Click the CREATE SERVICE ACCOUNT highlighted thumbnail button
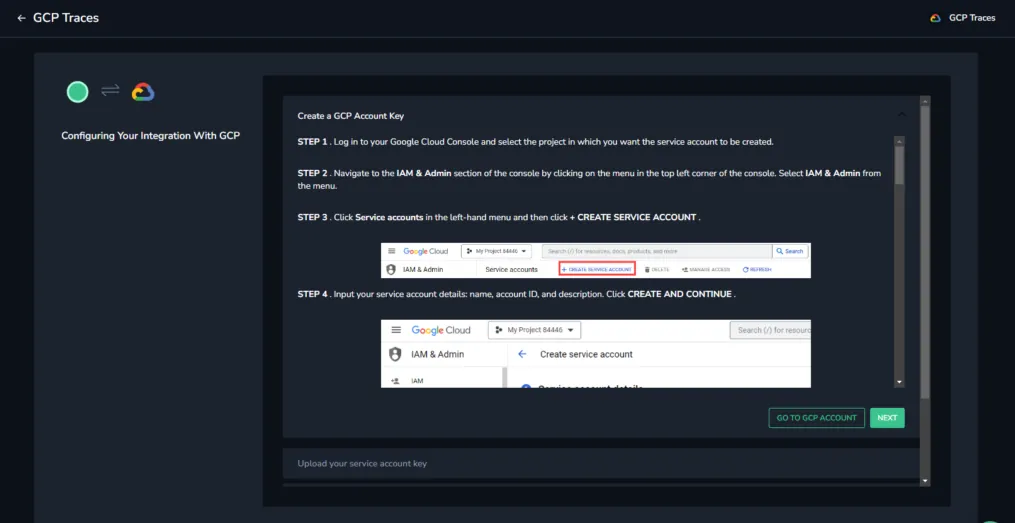Image resolution: width=1015 pixels, height=523 pixels. 597,269
